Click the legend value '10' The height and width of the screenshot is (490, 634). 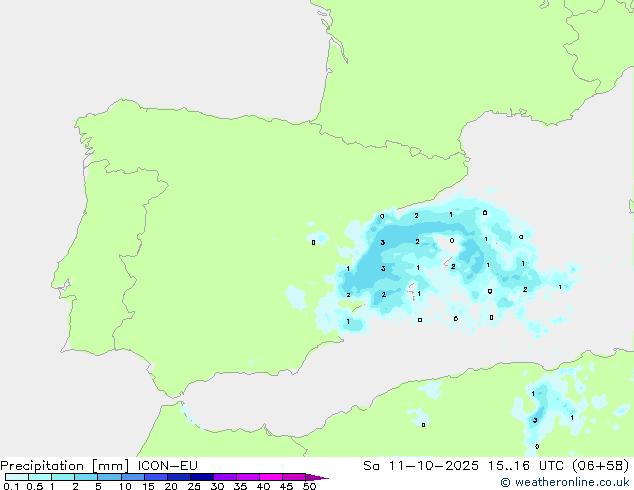125,486
